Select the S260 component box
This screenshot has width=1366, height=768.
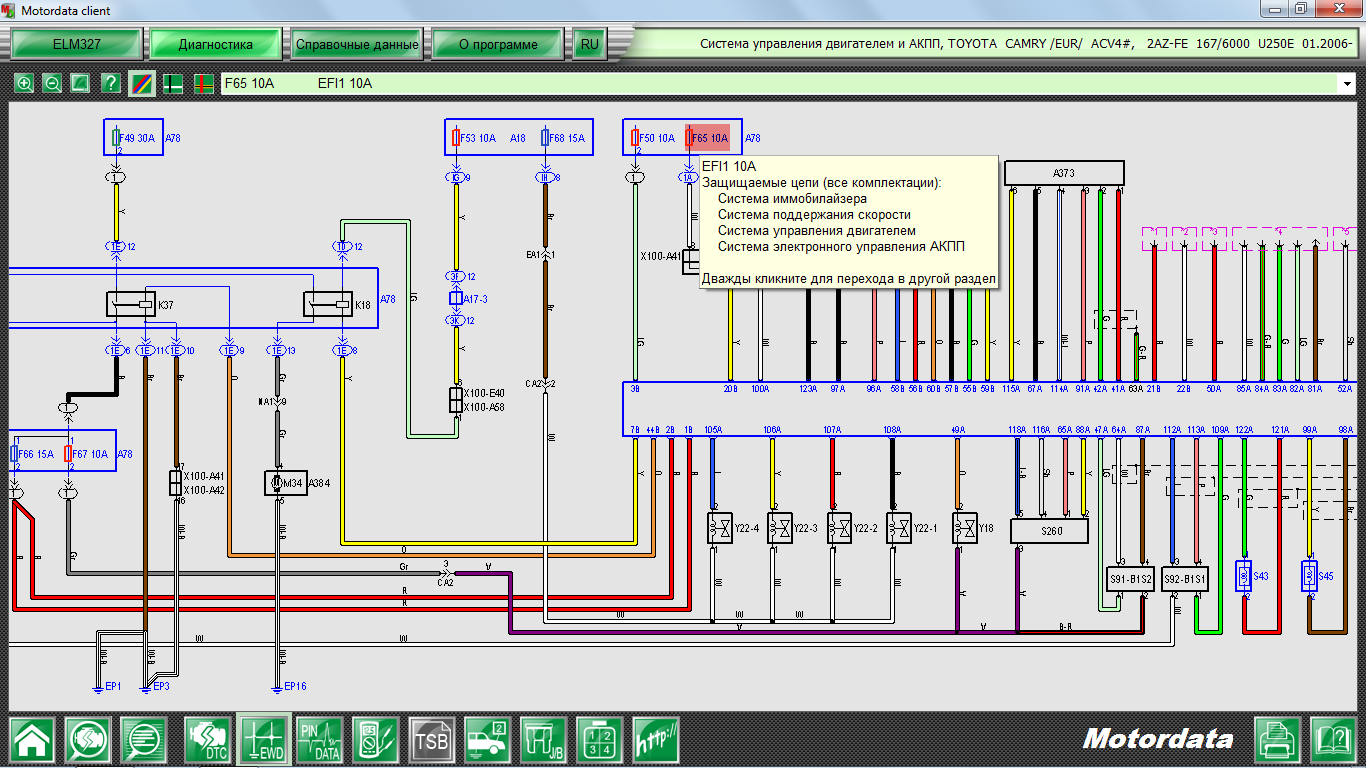(1049, 531)
